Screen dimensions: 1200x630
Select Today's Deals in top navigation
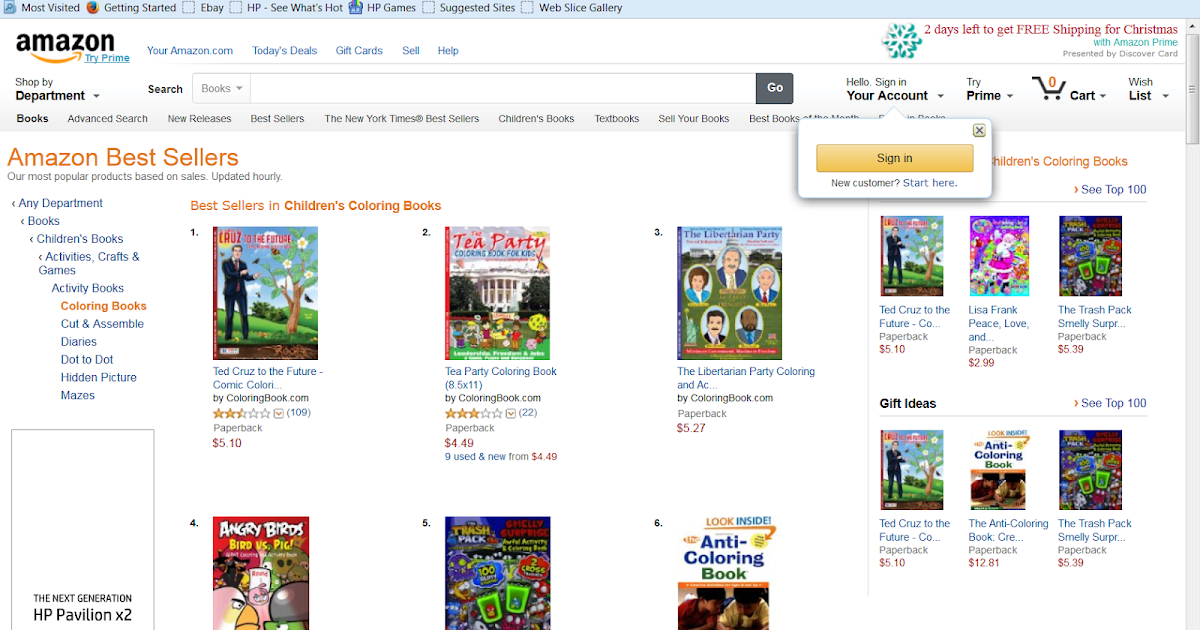click(284, 51)
